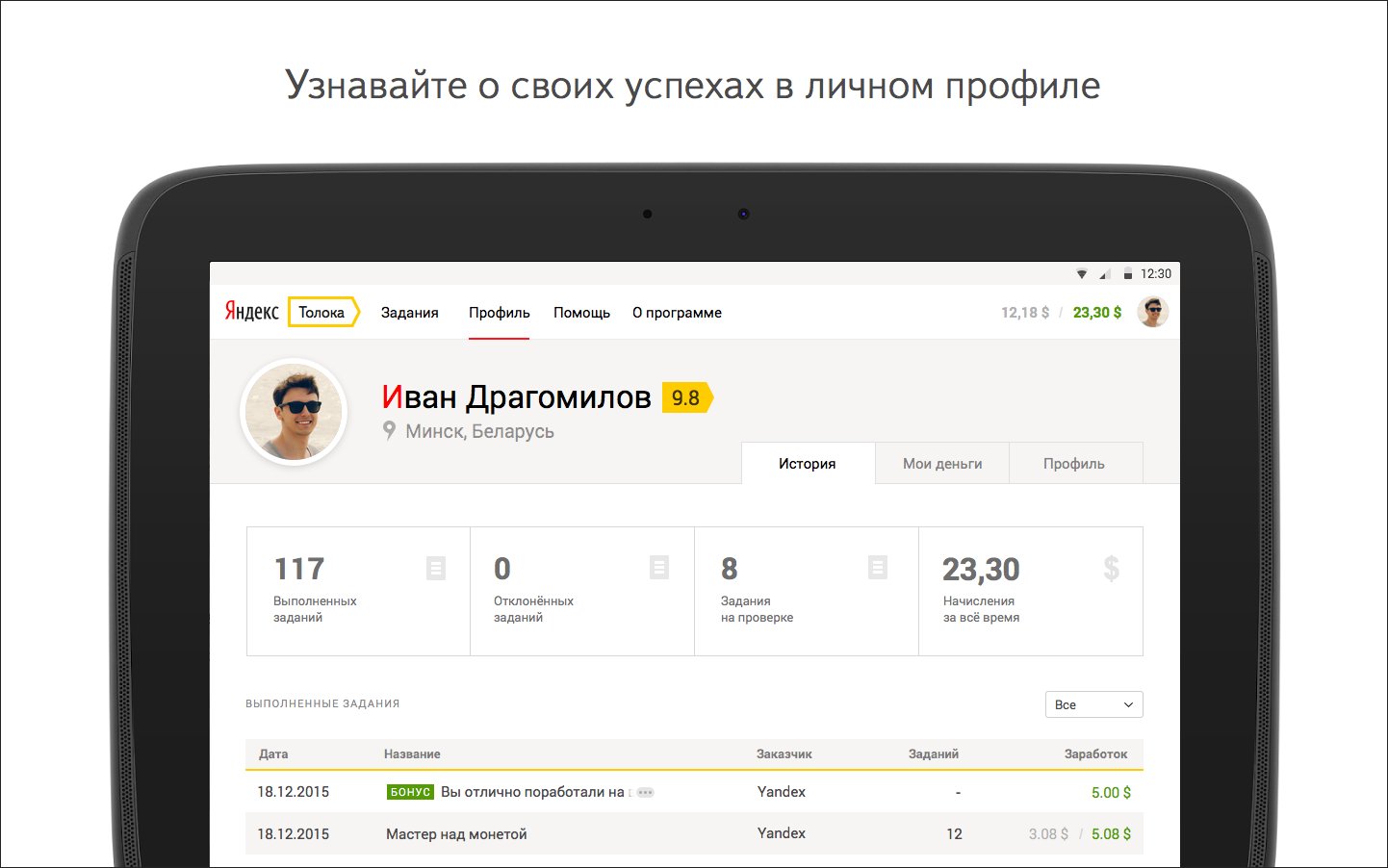Screen dimensions: 1388x868
Task: Open the Толока home badge
Action: tap(321, 312)
